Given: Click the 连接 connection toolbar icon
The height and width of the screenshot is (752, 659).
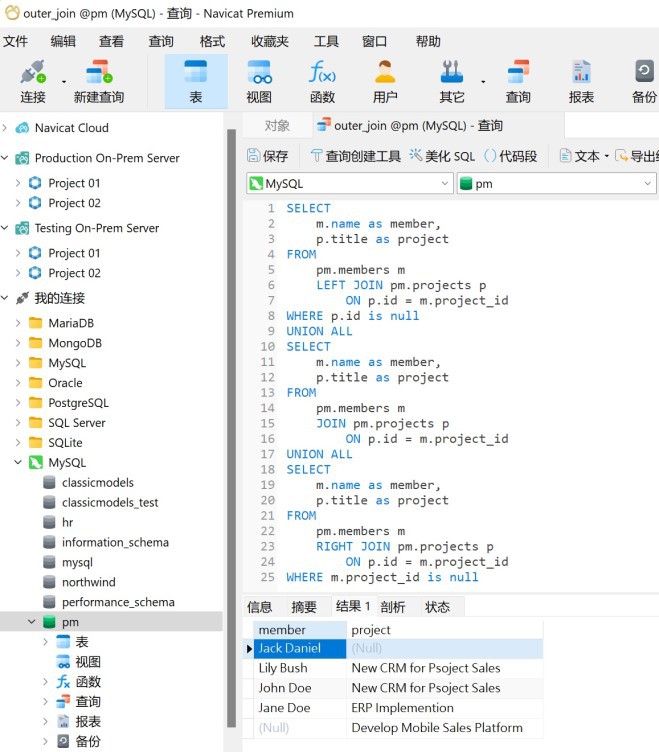Looking at the screenshot, I should click(x=33, y=82).
